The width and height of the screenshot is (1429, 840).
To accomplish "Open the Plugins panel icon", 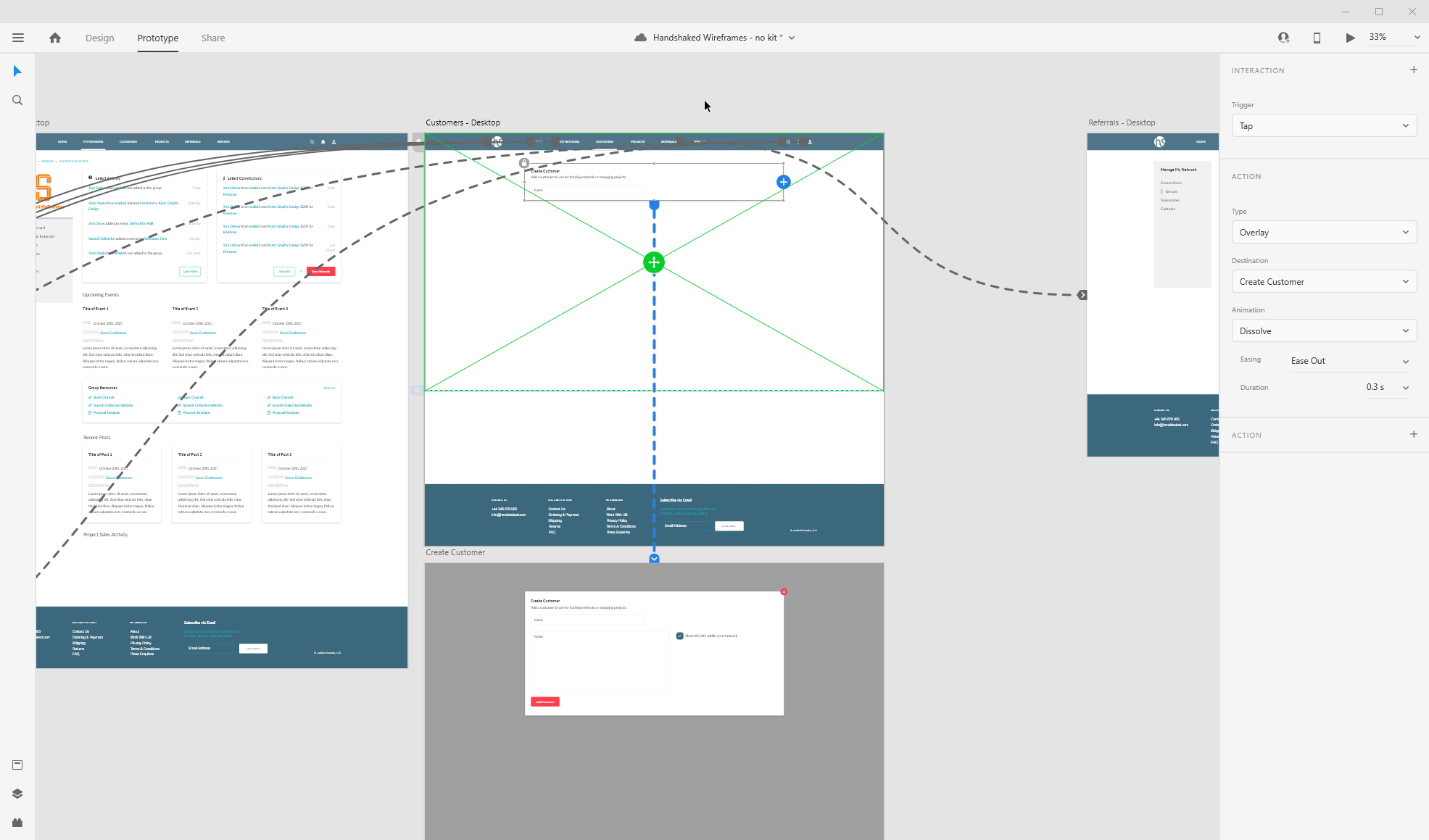I will [17, 823].
